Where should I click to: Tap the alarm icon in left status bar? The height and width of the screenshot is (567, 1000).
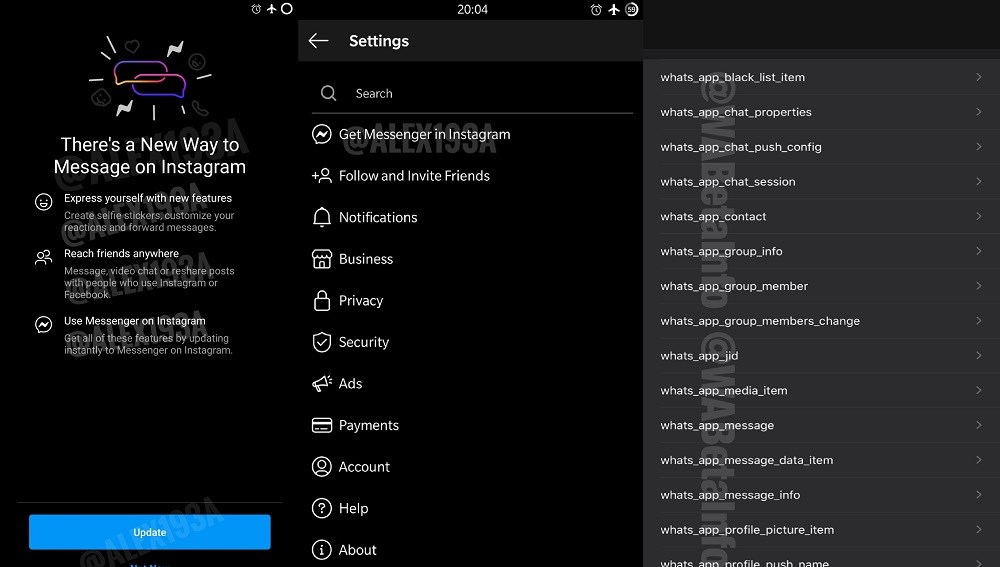(x=256, y=9)
